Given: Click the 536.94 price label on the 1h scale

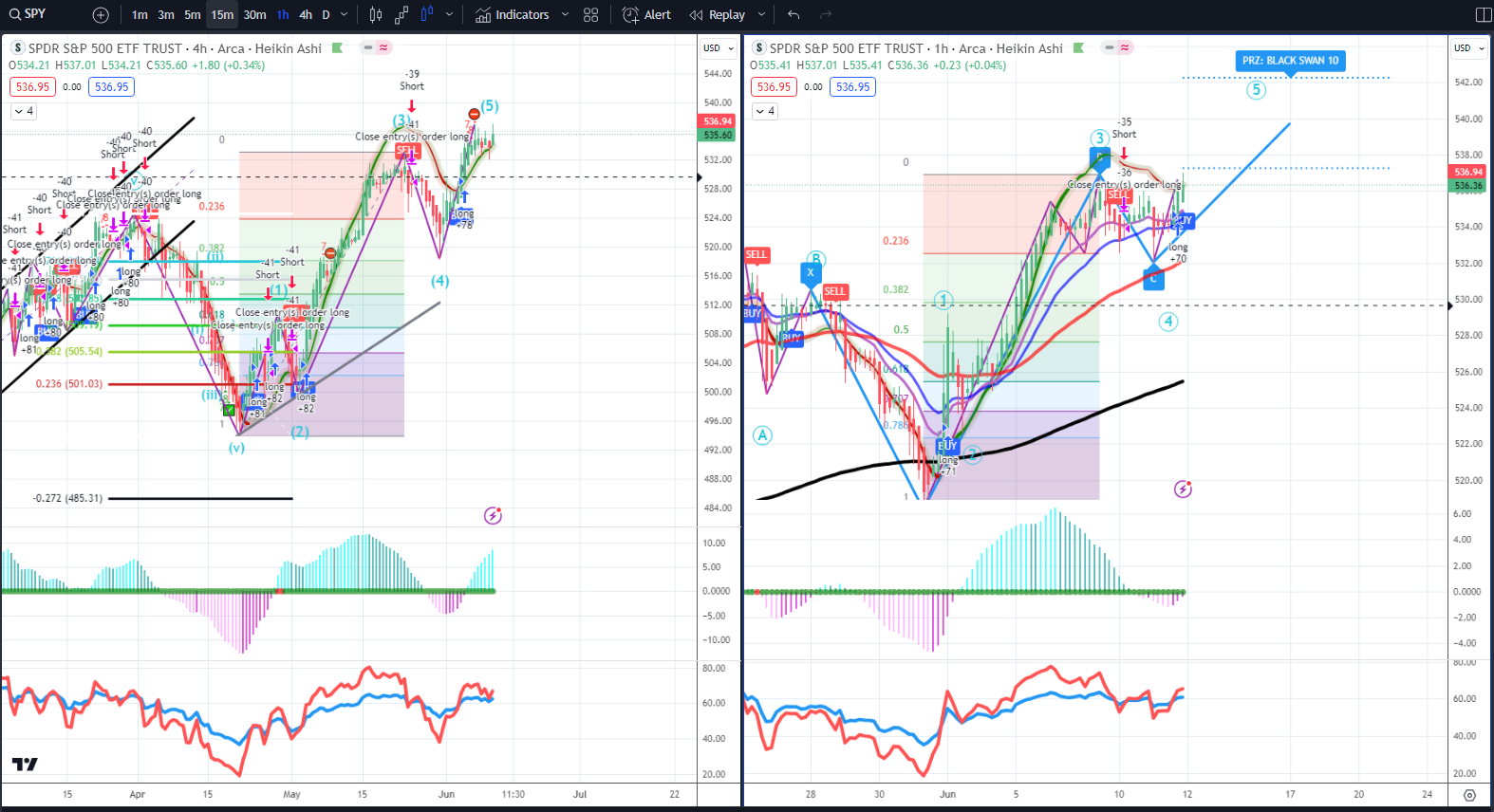Looking at the screenshot, I should coord(1468,172).
